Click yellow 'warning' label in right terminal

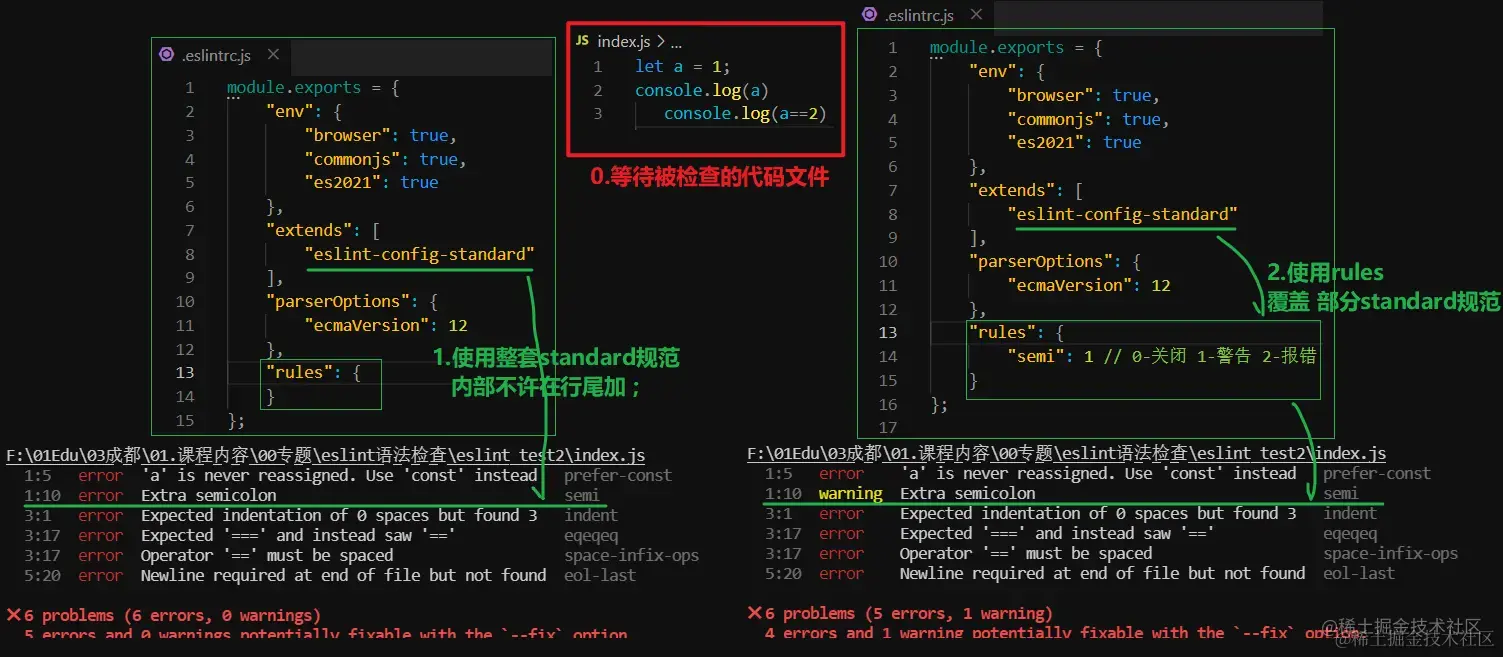pyautogui.click(x=851, y=493)
